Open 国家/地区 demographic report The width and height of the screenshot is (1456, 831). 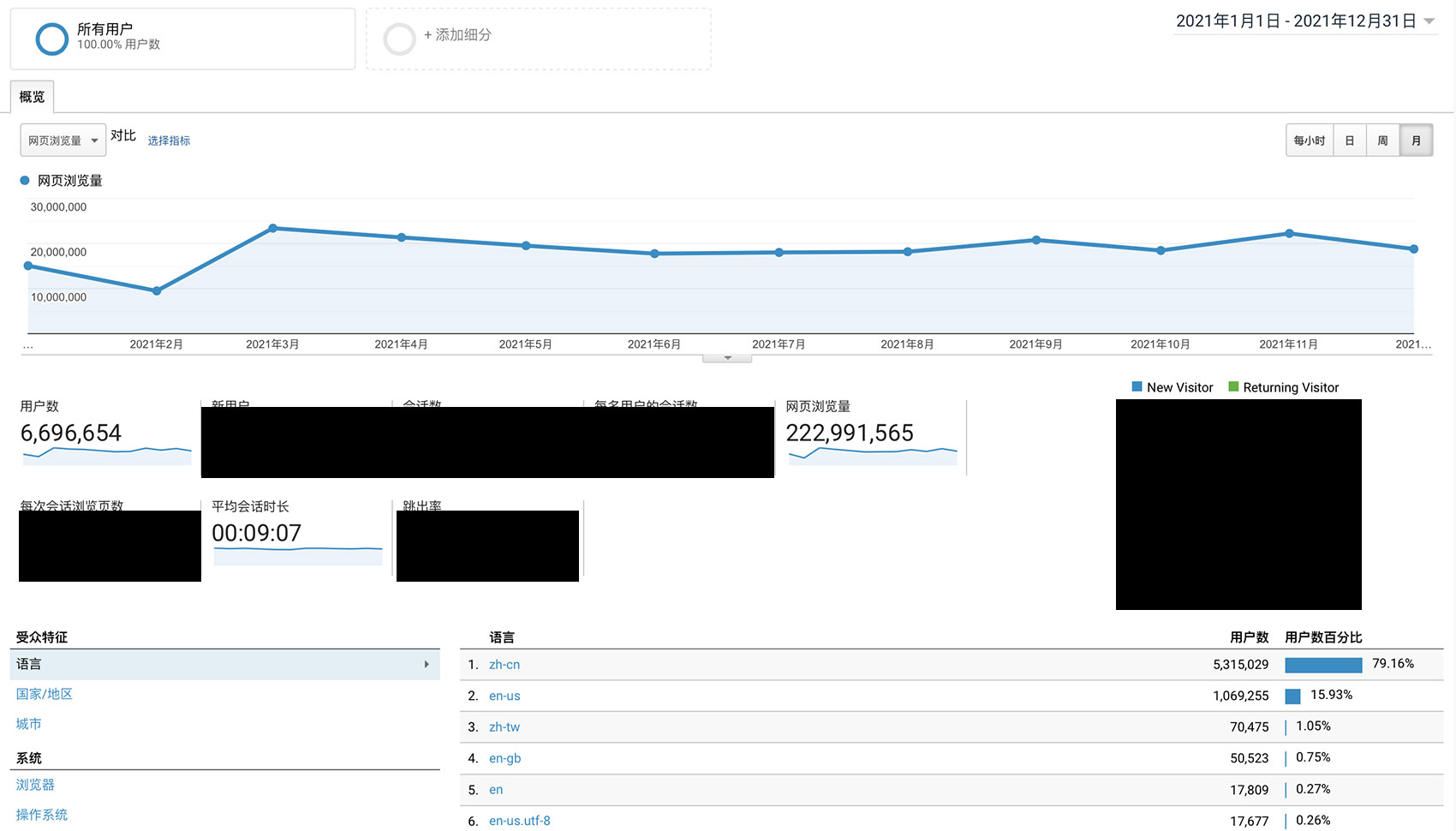click(45, 694)
